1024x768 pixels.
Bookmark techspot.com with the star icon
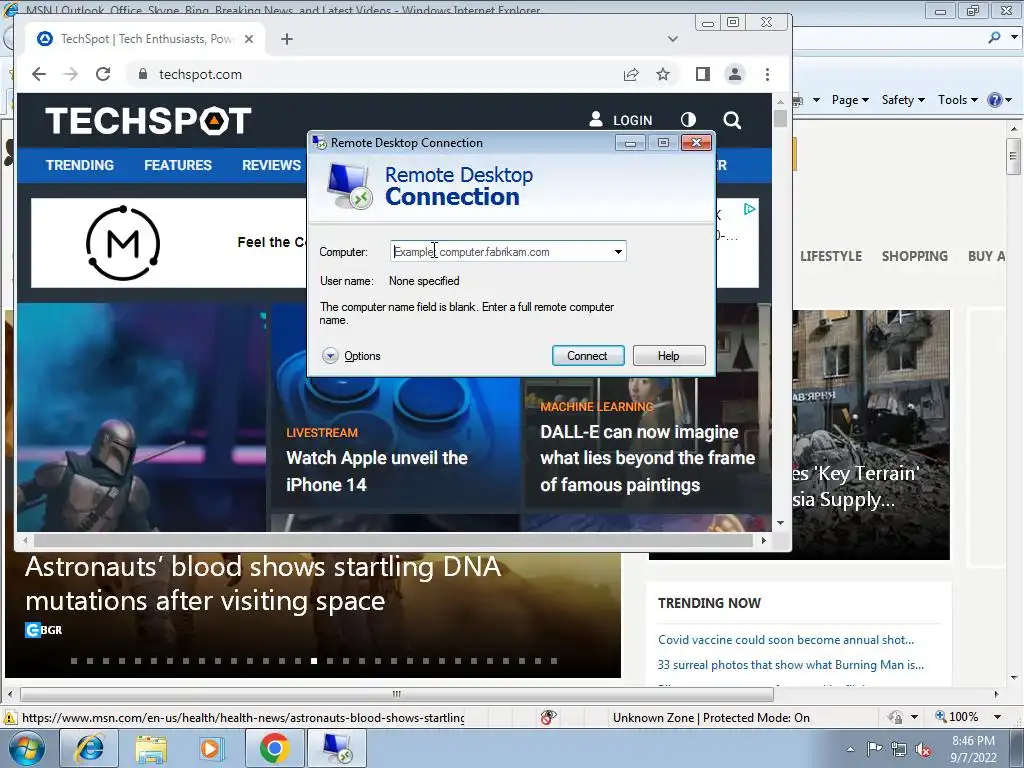coord(663,74)
